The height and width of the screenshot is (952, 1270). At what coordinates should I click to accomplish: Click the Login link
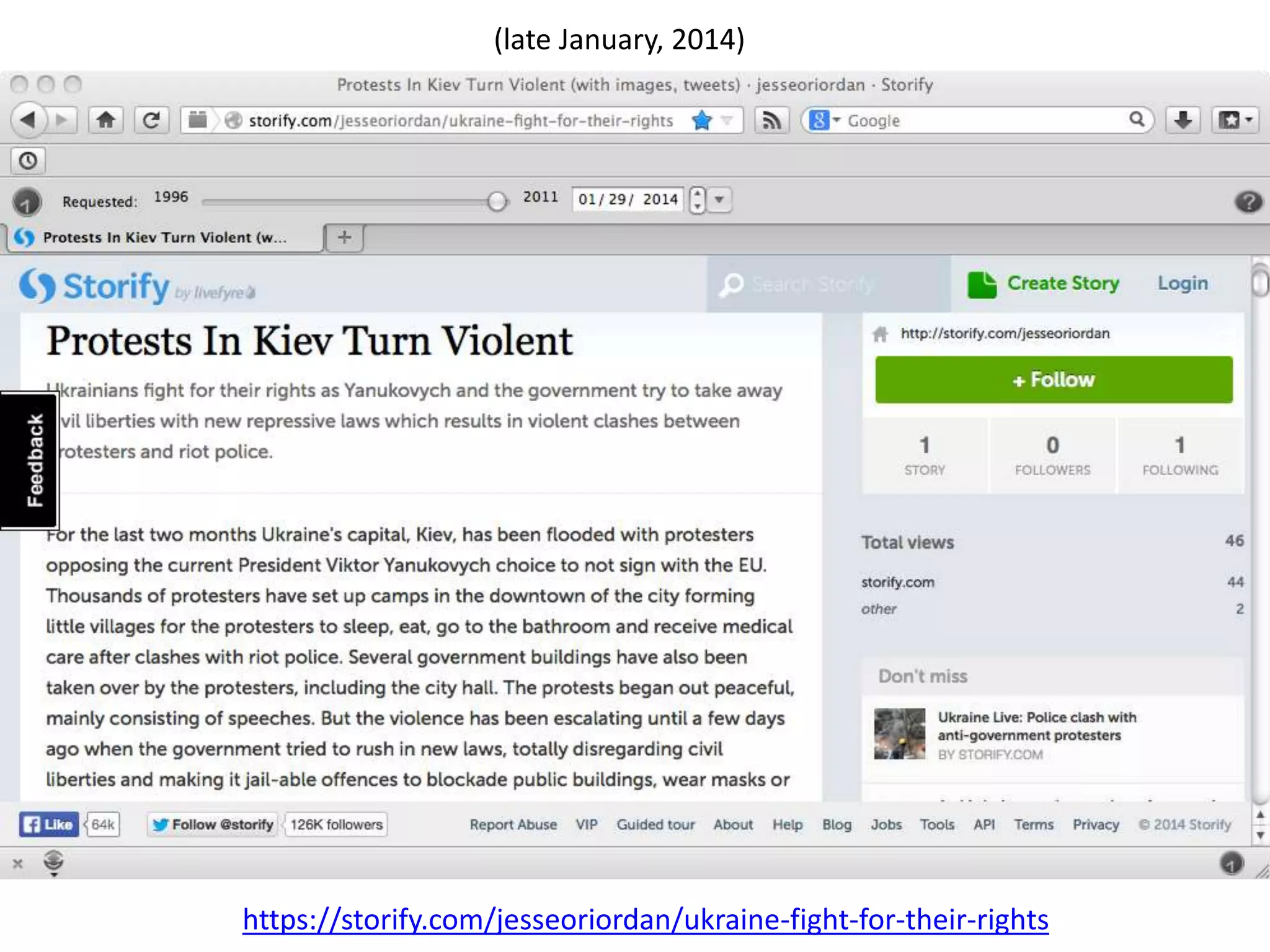tap(1183, 283)
